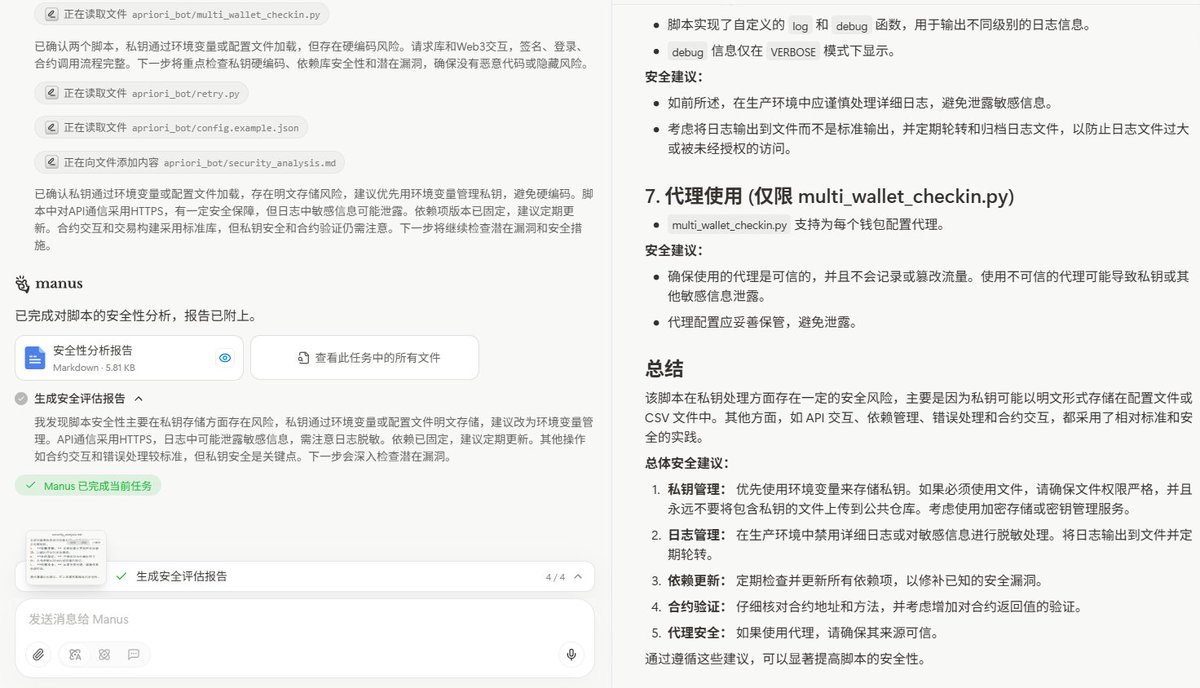Click the 已完成对脚本的安全性分析 message text
The height and width of the screenshot is (688, 1200).
click(x=135, y=315)
